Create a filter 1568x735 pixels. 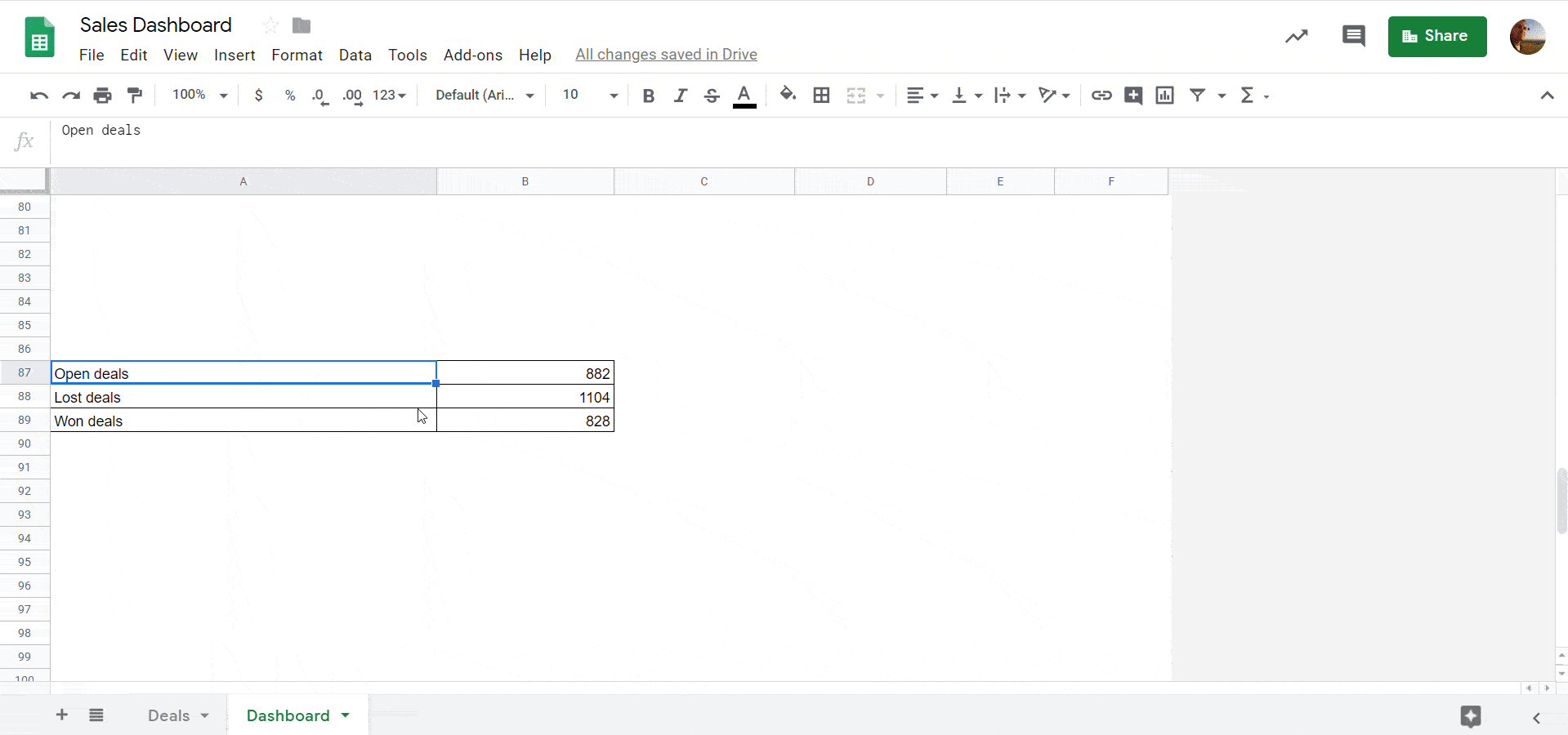tap(1198, 96)
